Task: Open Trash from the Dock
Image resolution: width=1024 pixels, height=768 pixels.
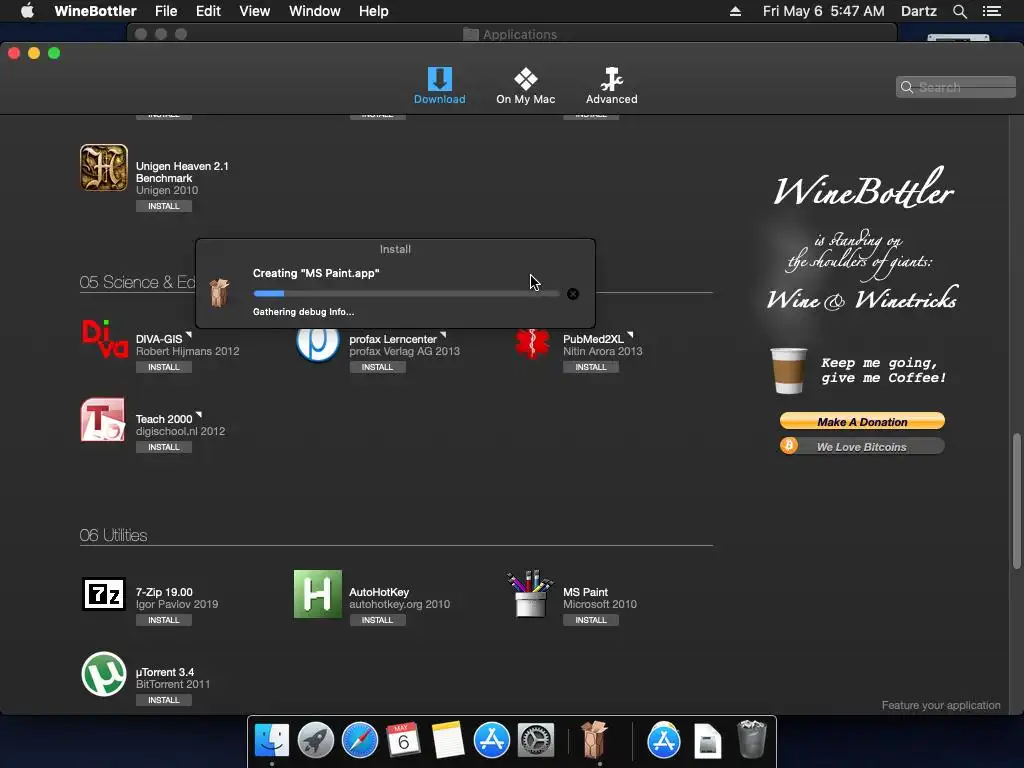Action: (752, 739)
